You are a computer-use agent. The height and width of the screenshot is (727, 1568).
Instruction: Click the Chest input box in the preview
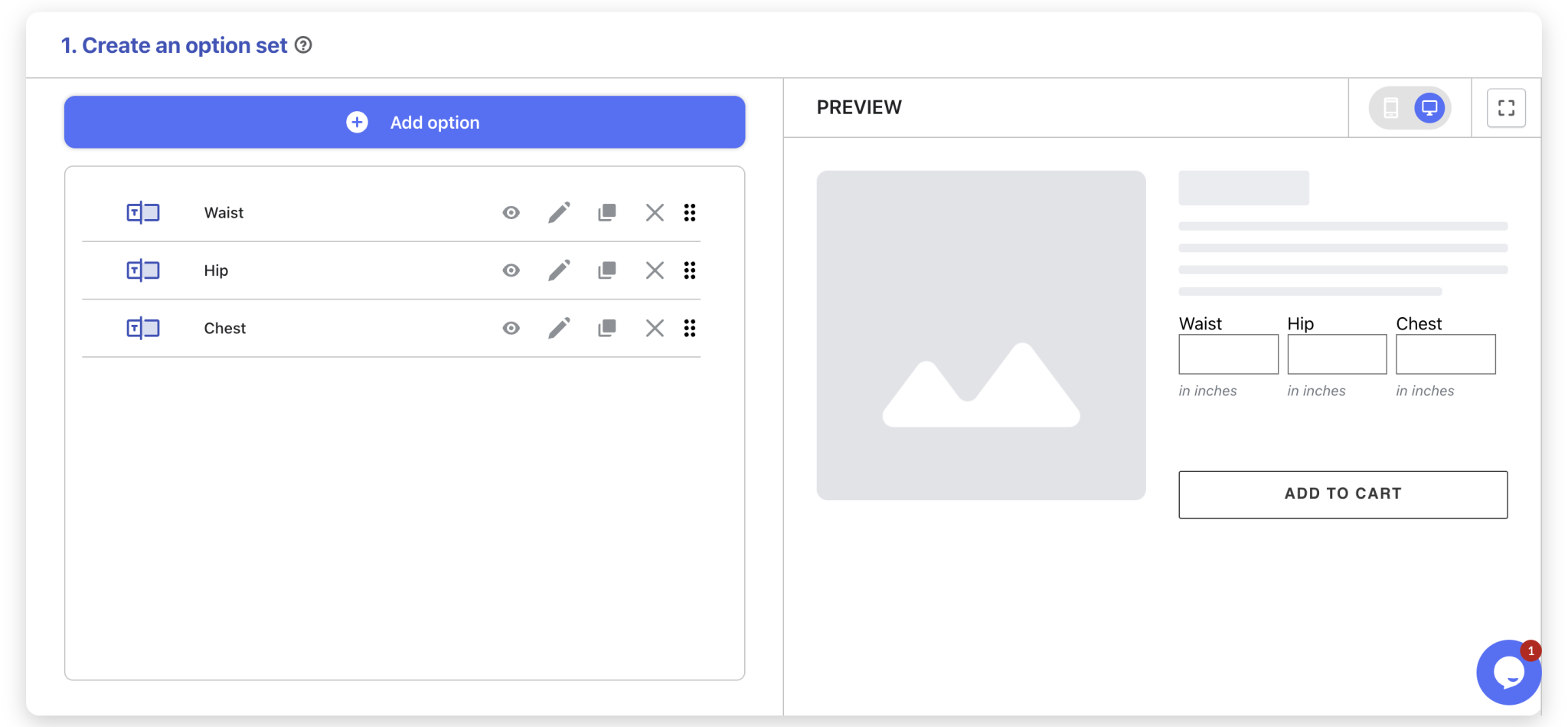[x=1445, y=354]
